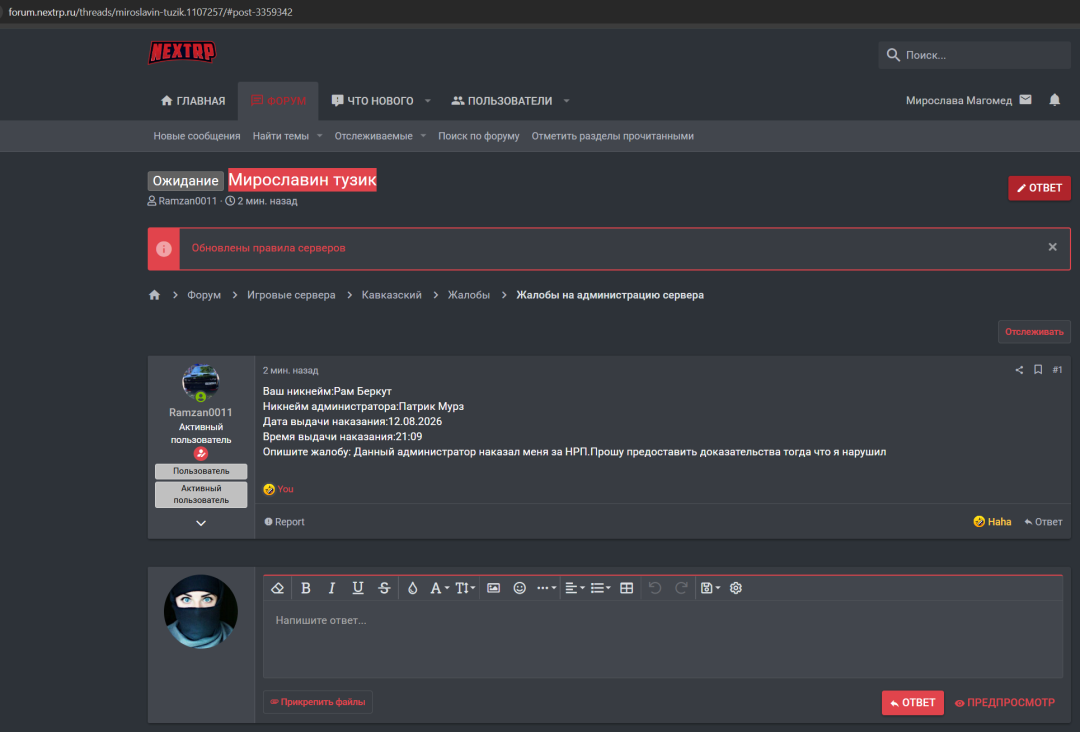Open the ЧТО НОВОГО tab
Screen dimensions: 1080x732
(373, 101)
